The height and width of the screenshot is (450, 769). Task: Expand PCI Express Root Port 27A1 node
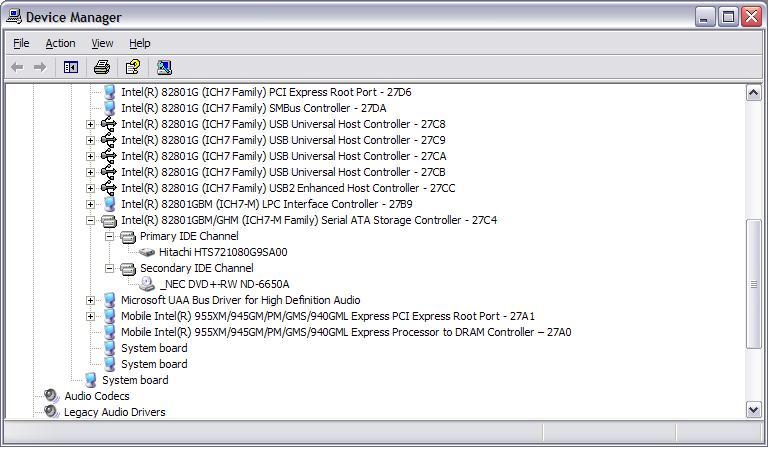tap(90, 316)
